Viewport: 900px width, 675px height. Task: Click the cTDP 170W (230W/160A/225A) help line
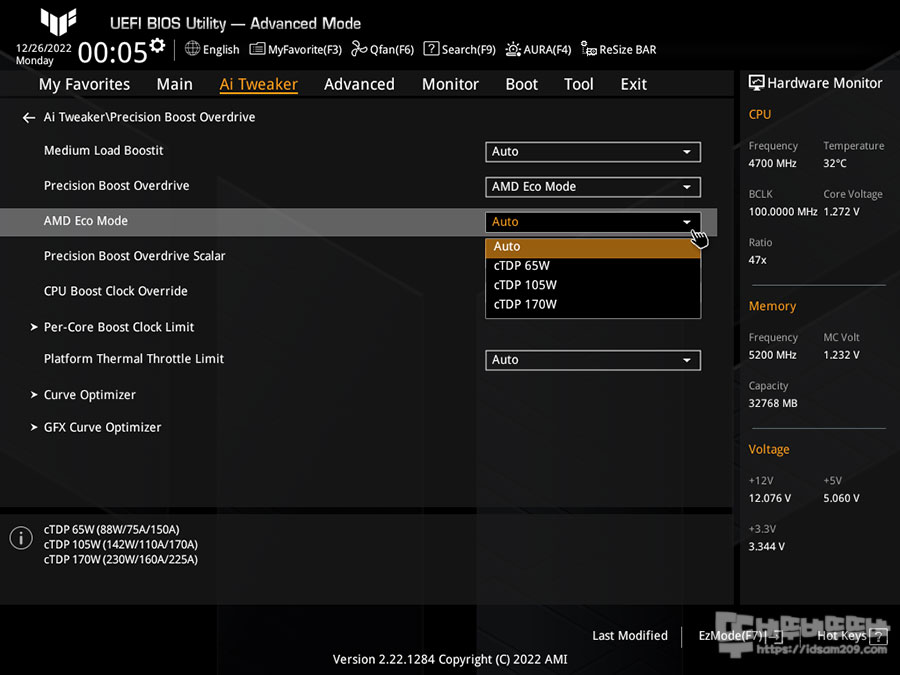[121, 559]
